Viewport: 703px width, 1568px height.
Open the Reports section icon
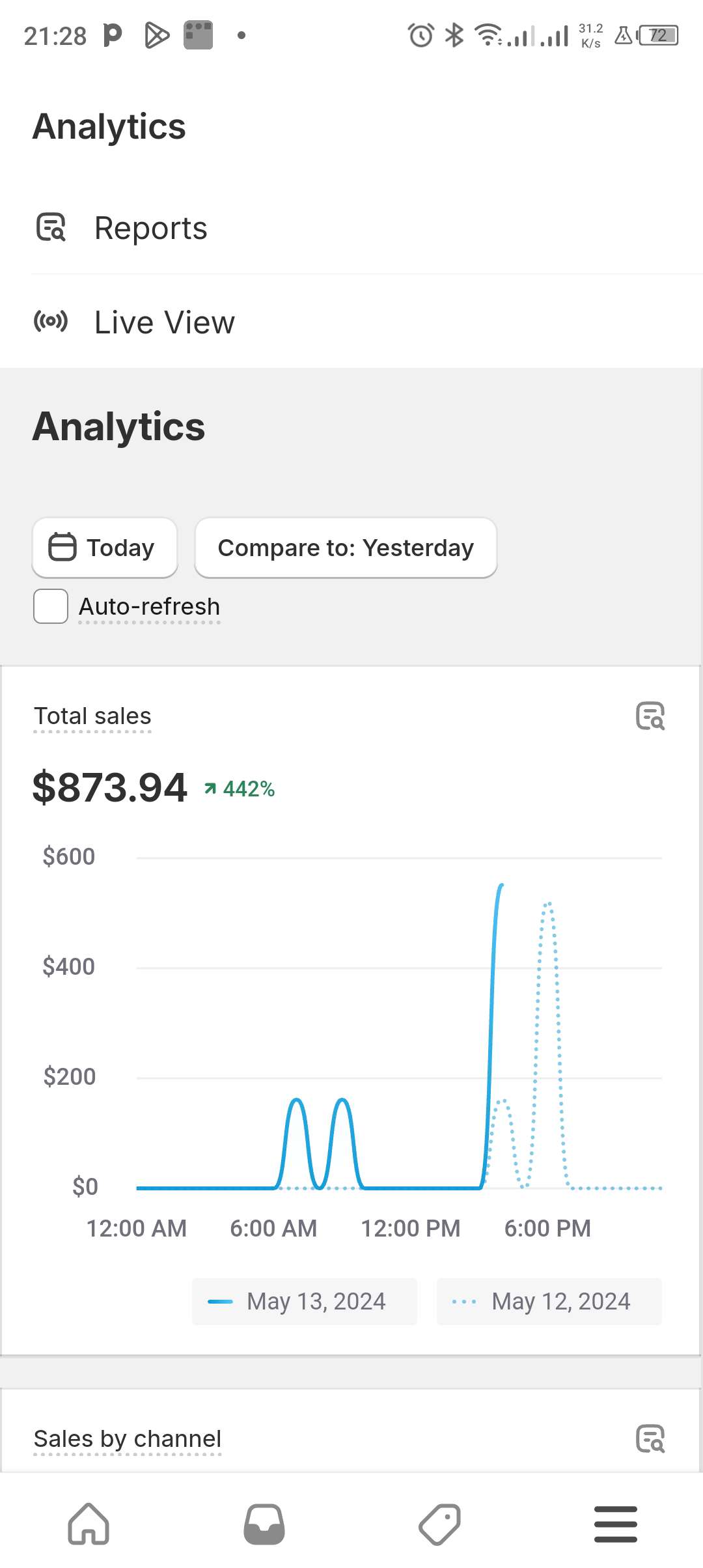click(x=51, y=228)
